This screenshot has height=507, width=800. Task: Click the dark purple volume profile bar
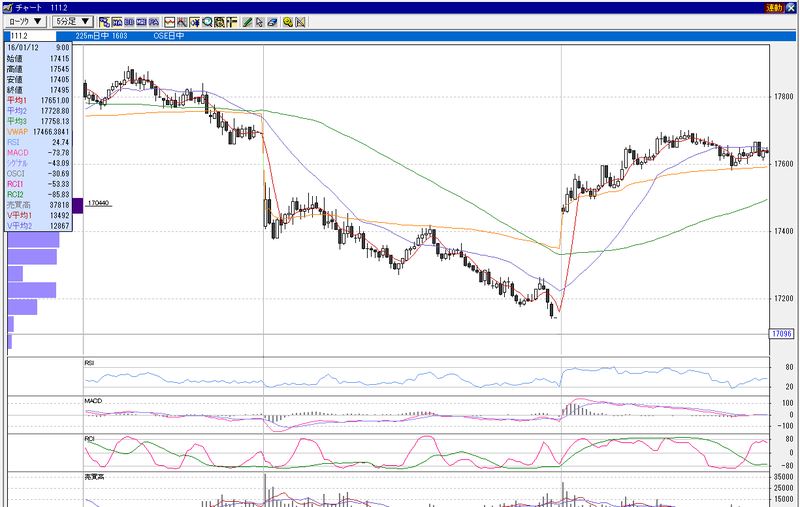78,206
